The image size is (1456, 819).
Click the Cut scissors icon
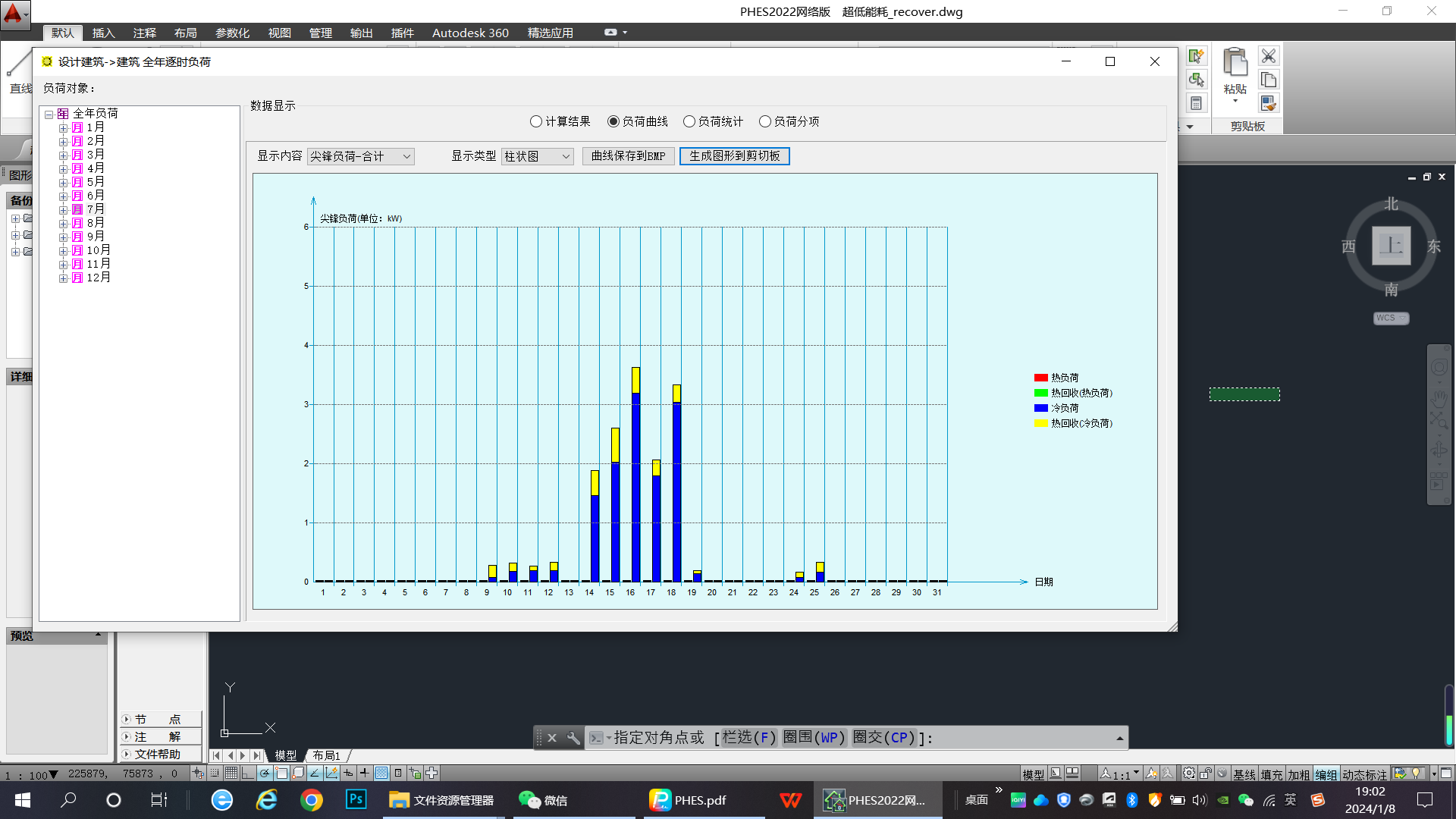click(x=1269, y=56)
